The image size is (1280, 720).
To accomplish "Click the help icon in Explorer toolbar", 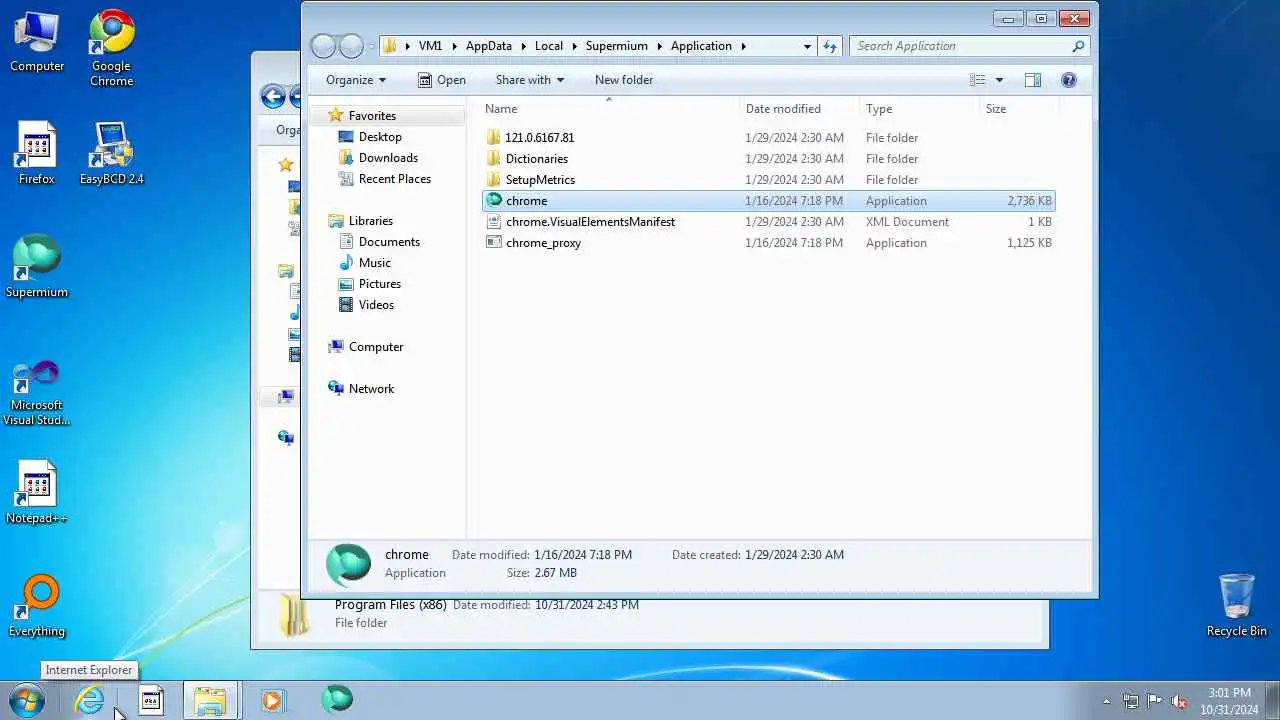I will pos(1069,80).
